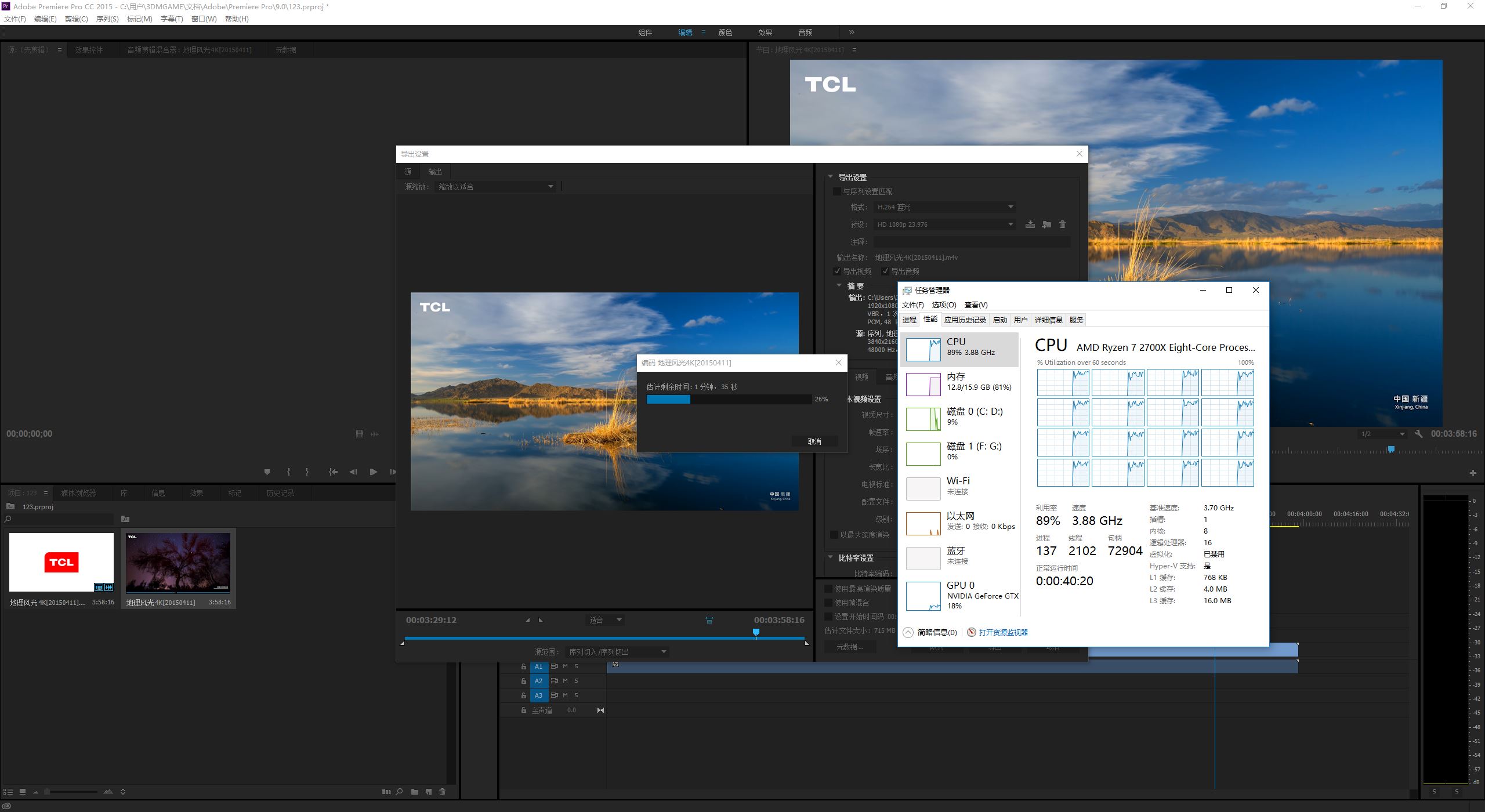Uncheck the export audio checkbox
Image resolution: width=1485 pixels, height=812 pixels.
tap(885, 271)
